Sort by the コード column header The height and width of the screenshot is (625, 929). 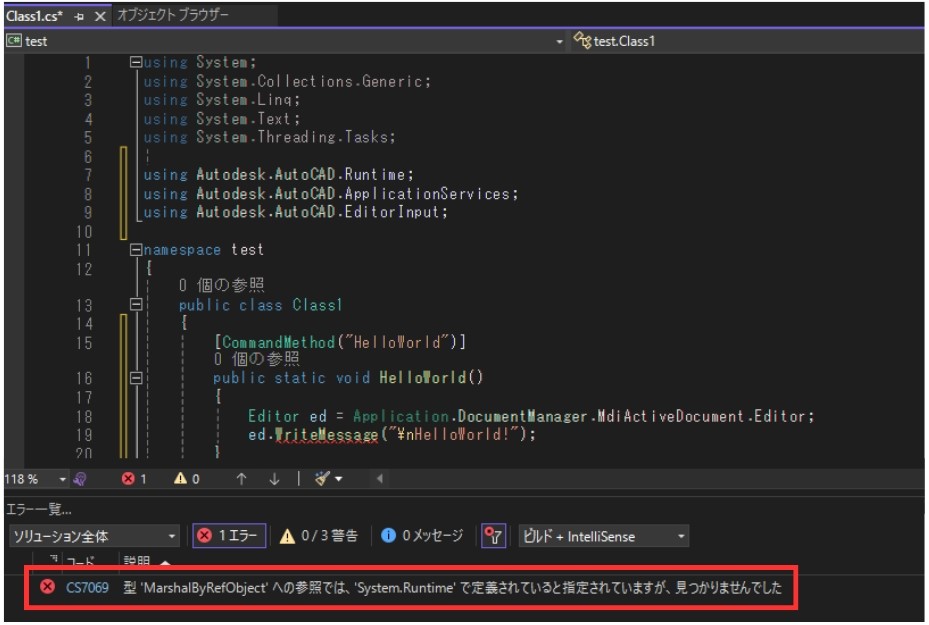point(80,560)
